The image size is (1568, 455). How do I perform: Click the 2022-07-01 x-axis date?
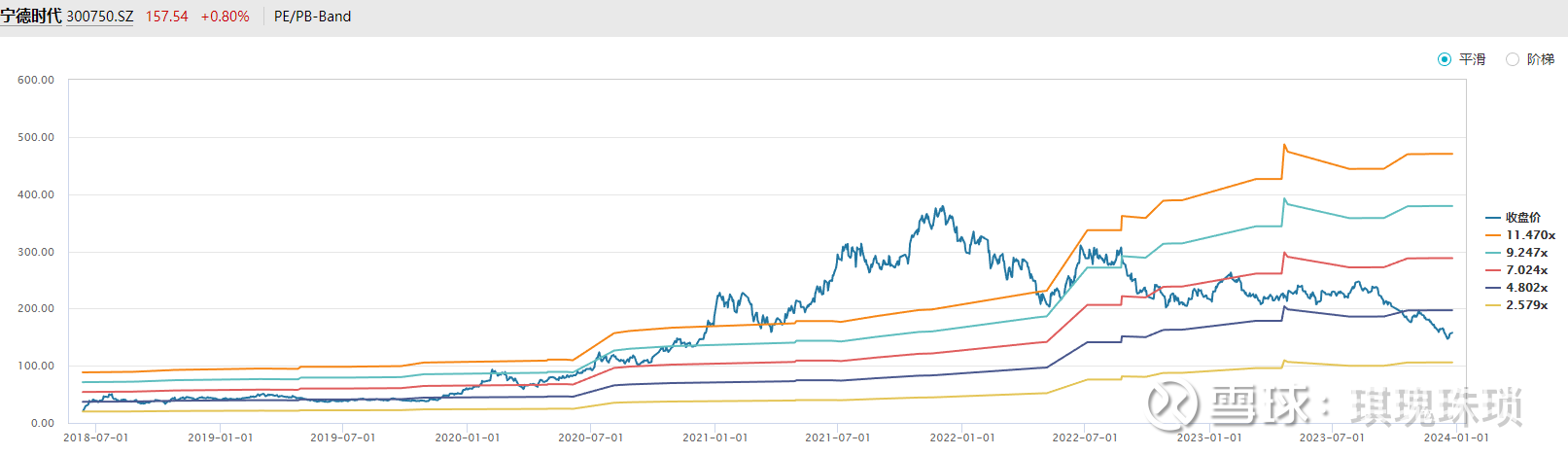click(x=1084, y=437)
